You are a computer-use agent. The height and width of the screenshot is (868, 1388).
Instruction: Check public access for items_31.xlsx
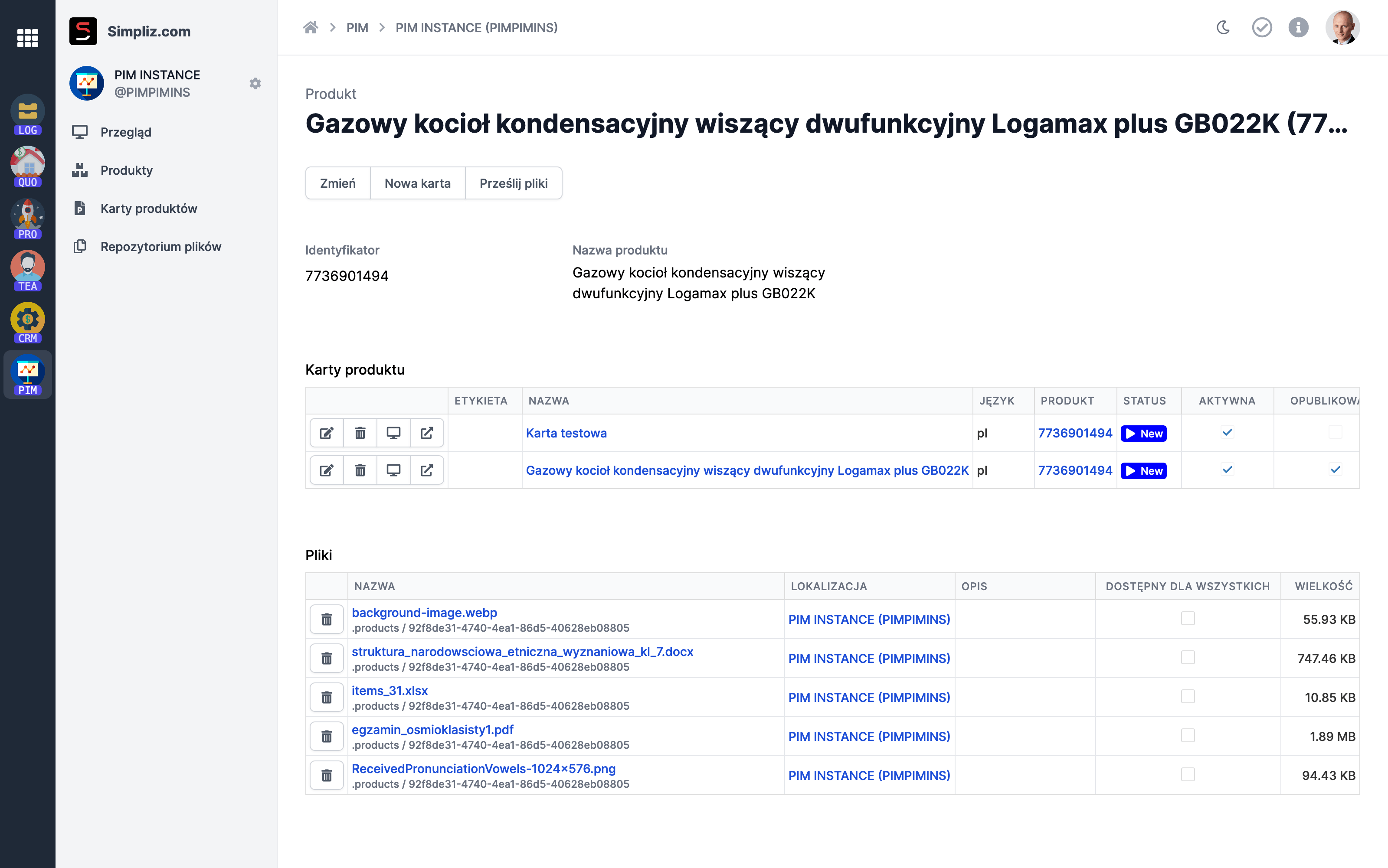pyautogui.click(x=1188, y=696)
